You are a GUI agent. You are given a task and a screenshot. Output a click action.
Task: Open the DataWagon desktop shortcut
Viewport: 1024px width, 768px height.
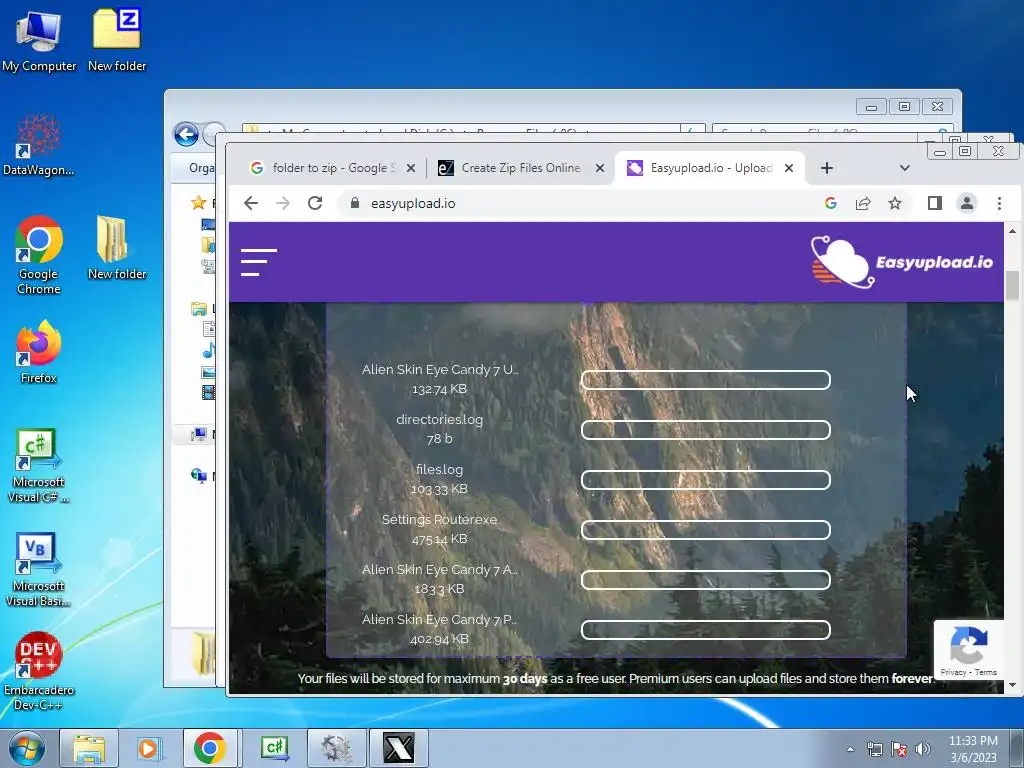(39, 145)
